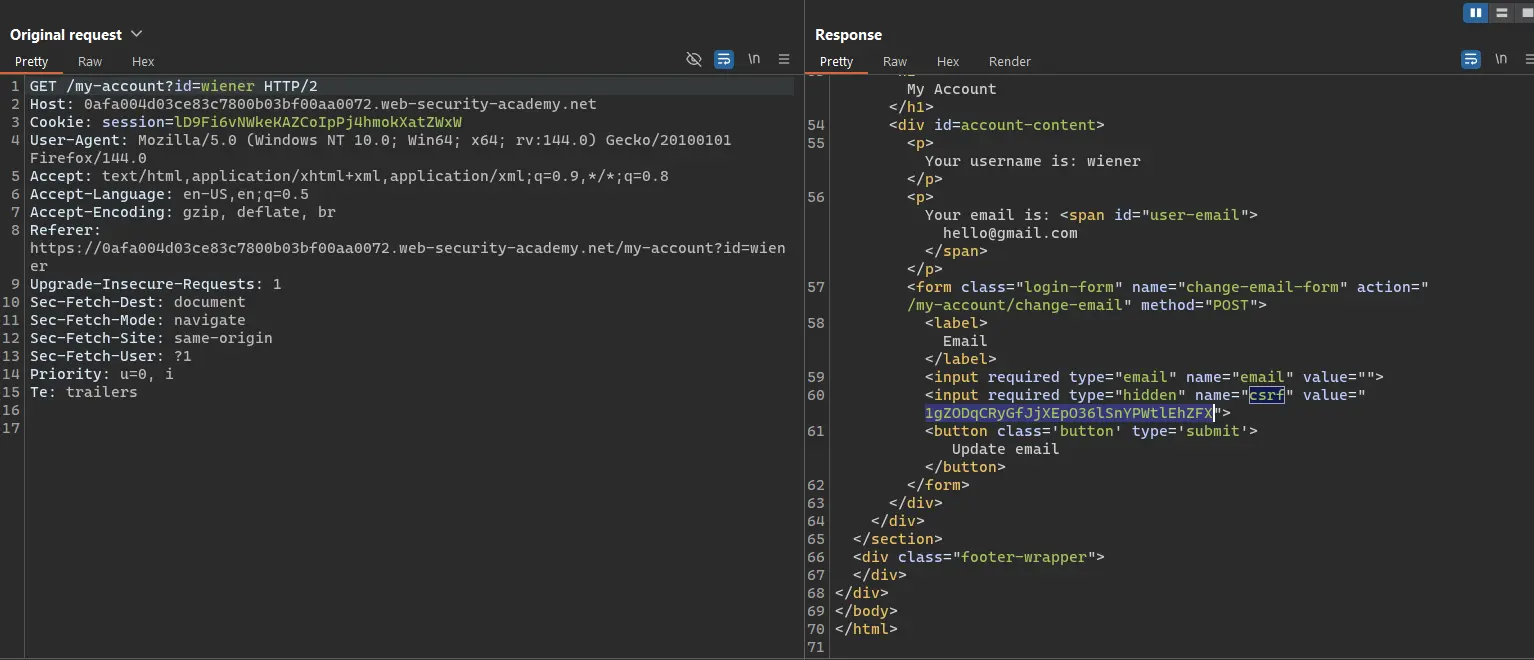
Task: Click the session cookie value in the request
Action: tap(318, 123)
